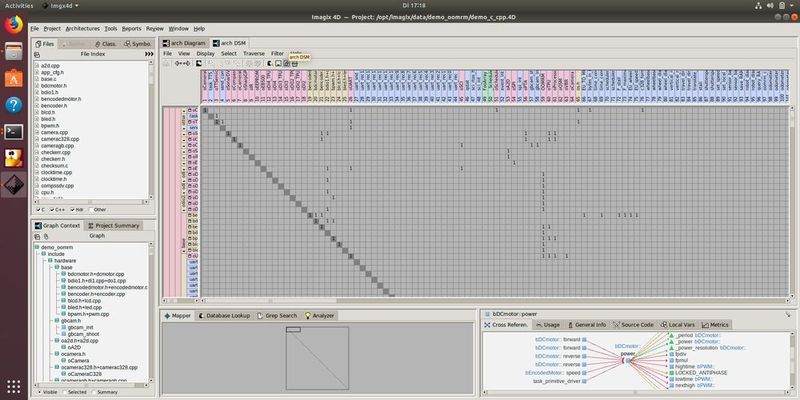Enable the Other file filter checkbox

pos(91,210)
